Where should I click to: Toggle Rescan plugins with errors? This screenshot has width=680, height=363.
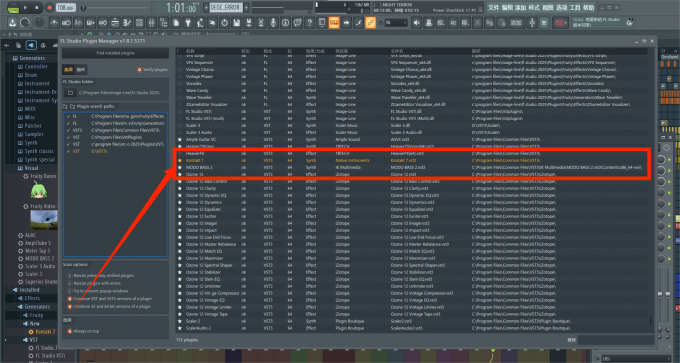[70, 283]
